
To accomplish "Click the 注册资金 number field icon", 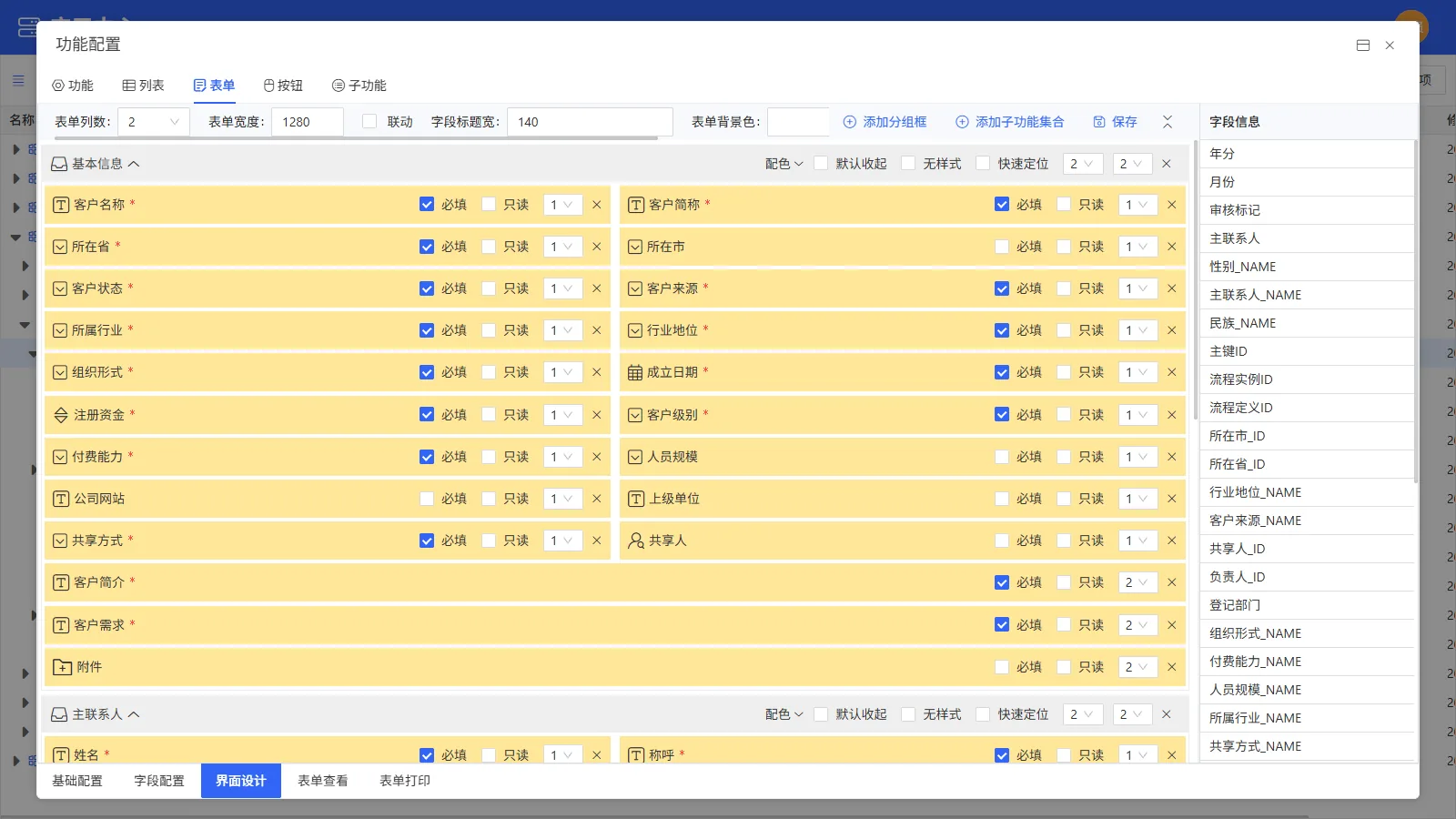I will tap(61, 415).
